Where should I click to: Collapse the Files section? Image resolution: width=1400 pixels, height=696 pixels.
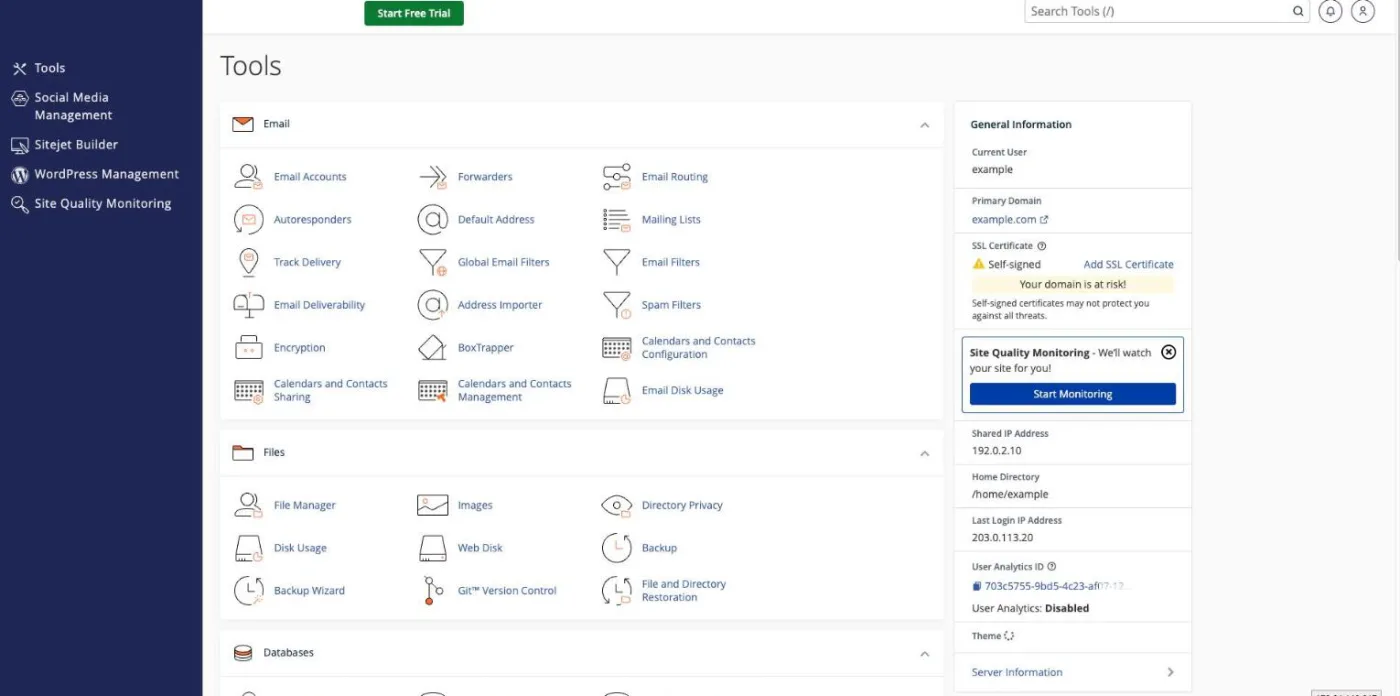click(x=924, y=454)
